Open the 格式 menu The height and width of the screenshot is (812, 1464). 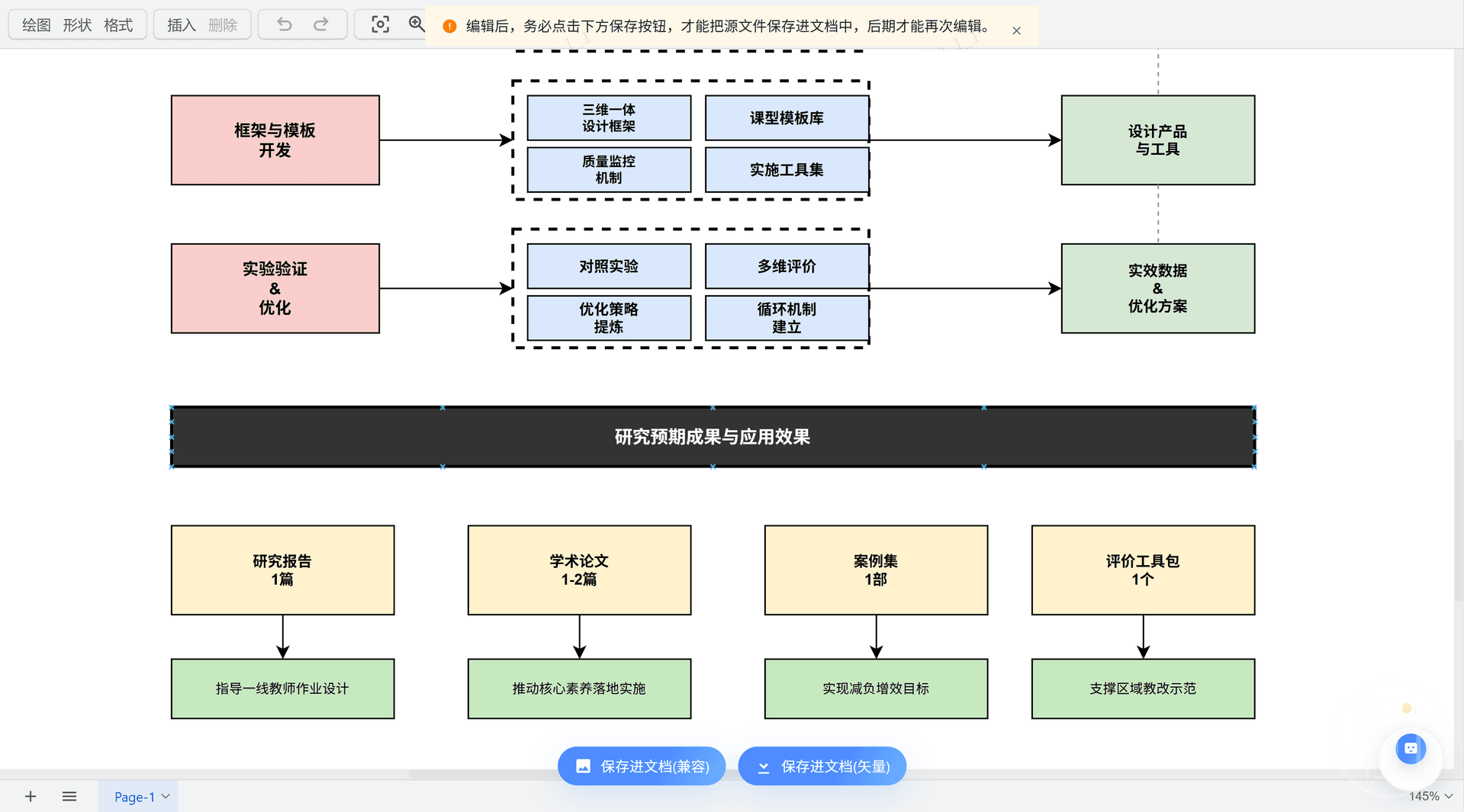118,25
